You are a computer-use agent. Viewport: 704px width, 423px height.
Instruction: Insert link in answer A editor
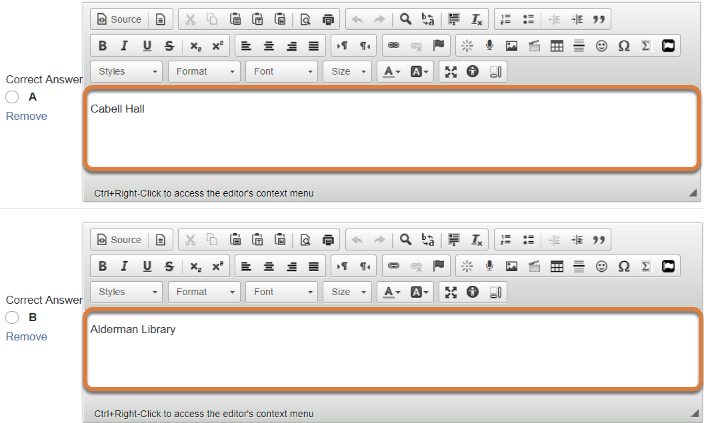pos(394,46)
